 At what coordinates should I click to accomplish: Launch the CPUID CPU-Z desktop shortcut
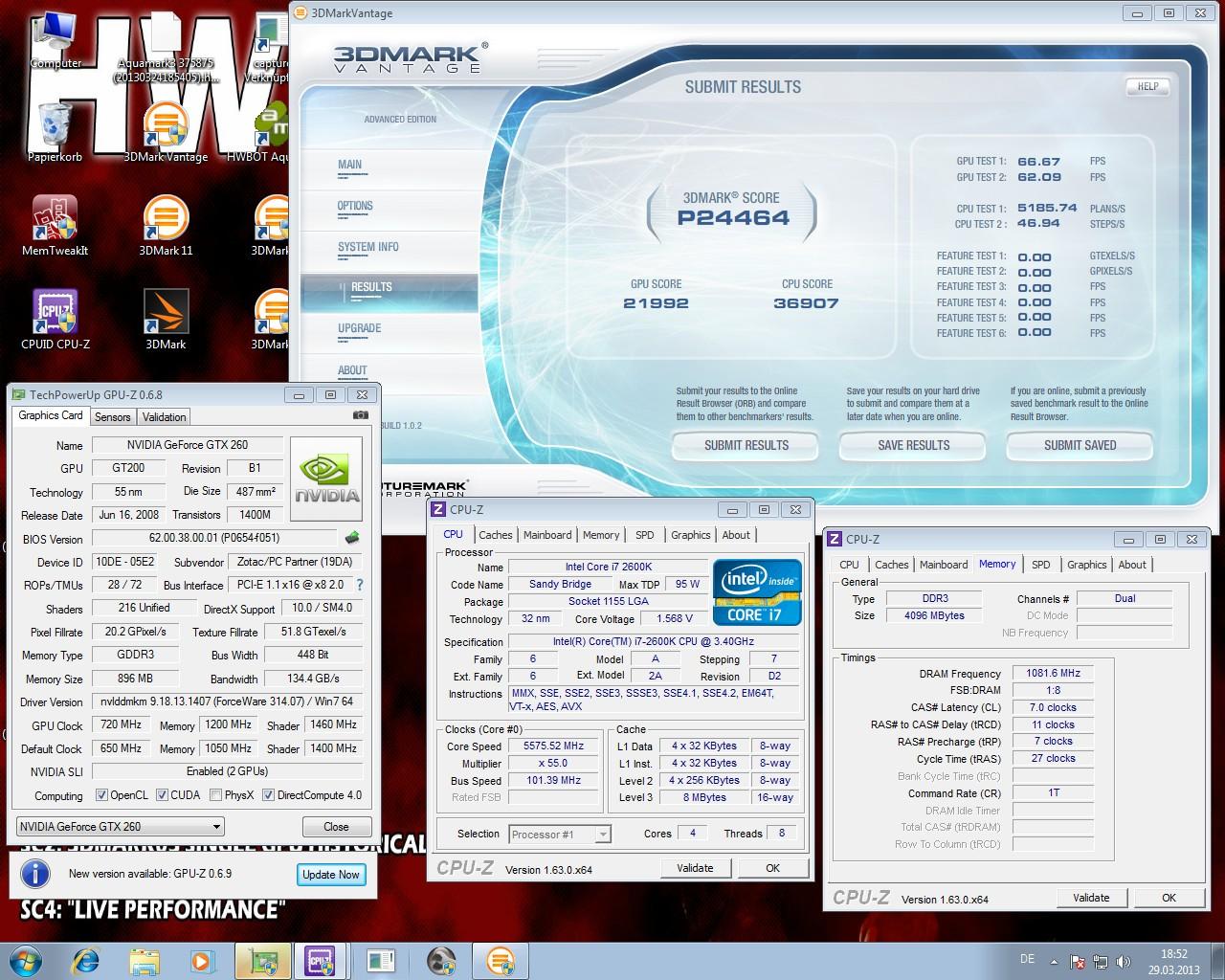55,320
